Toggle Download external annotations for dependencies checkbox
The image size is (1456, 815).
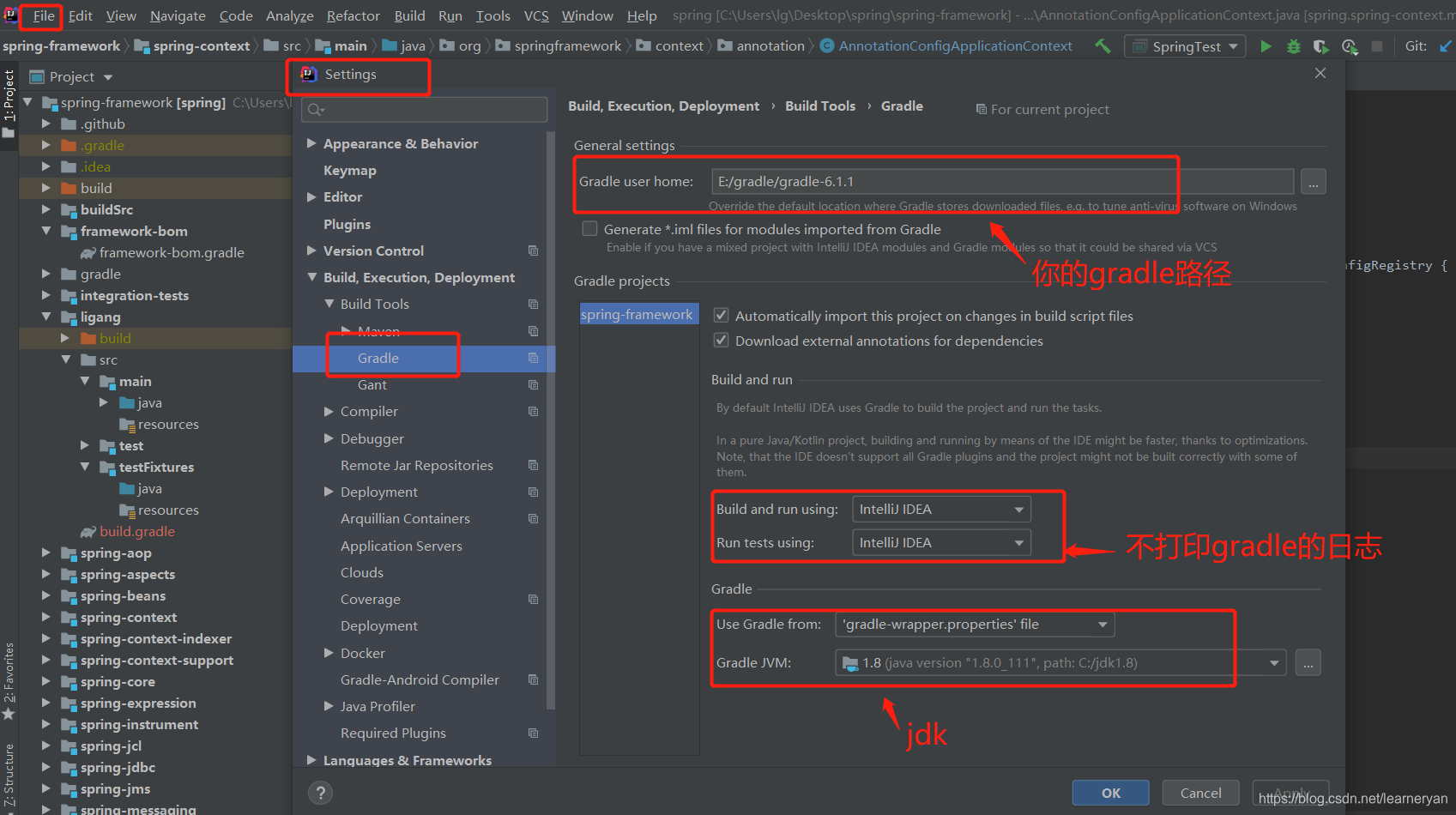(x=722, y=341)
